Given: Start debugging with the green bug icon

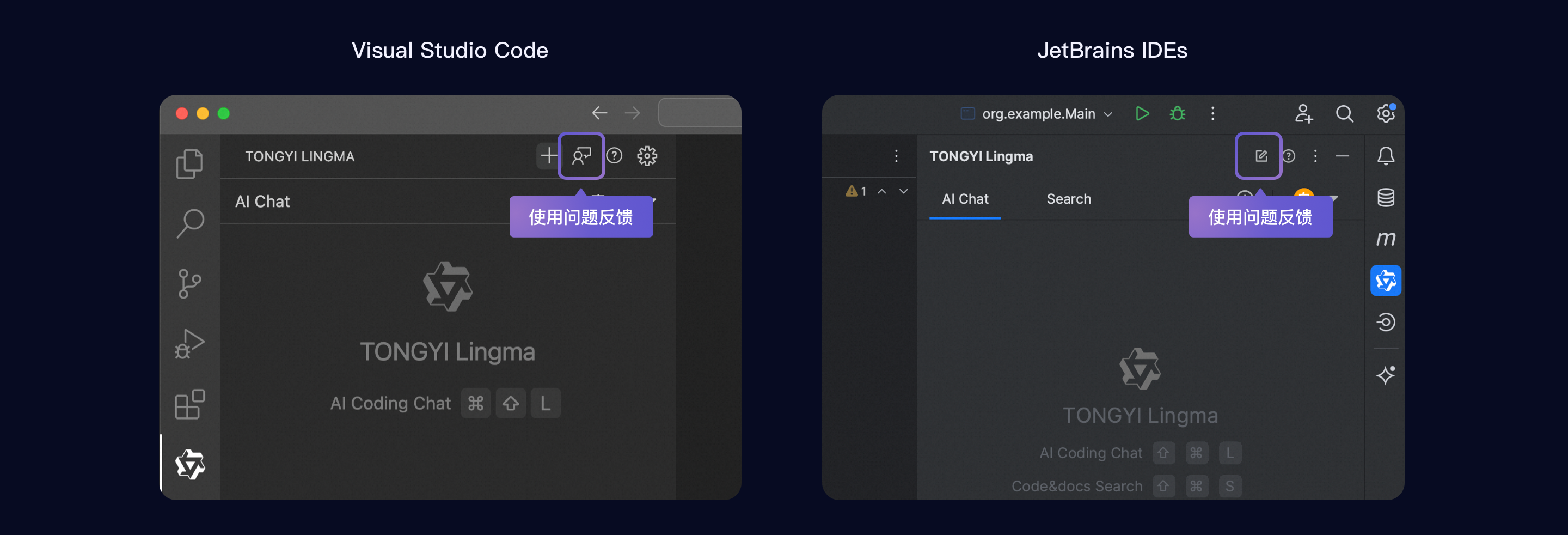Looking at the screenshot, I should pyautogui.click(x=1177, y=113).
